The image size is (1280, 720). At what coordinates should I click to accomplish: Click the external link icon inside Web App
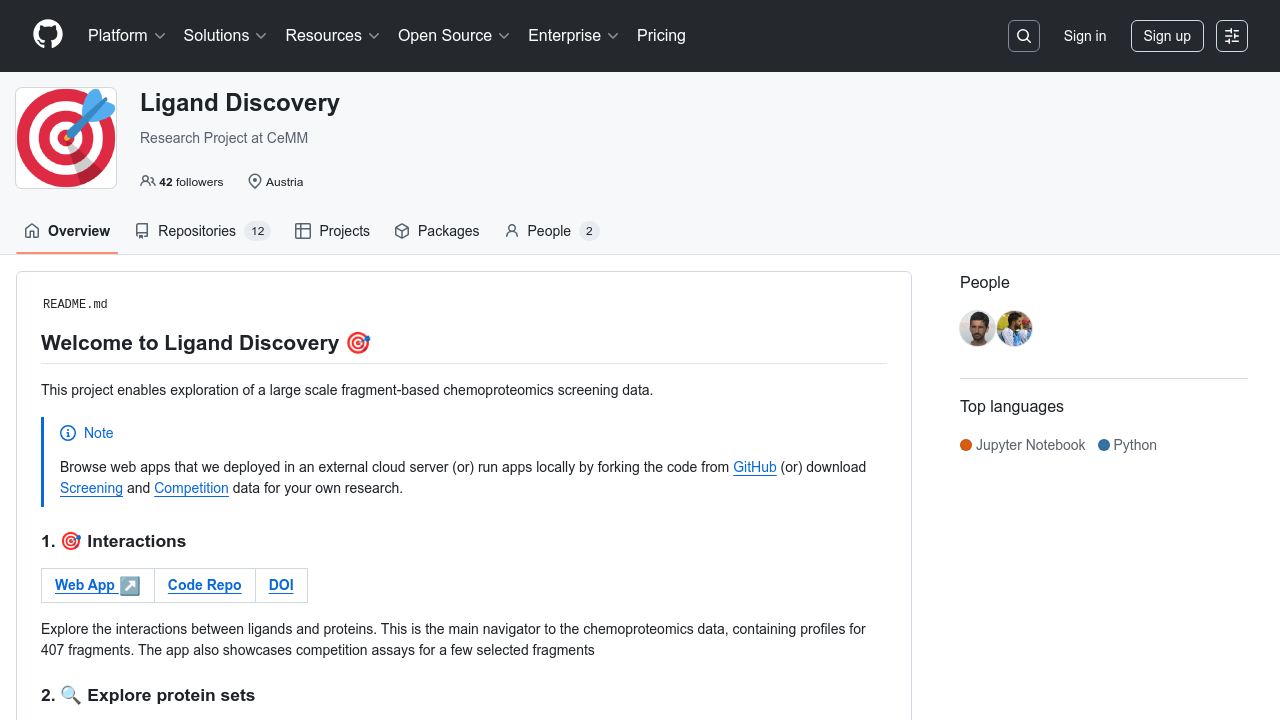point(129,585)
